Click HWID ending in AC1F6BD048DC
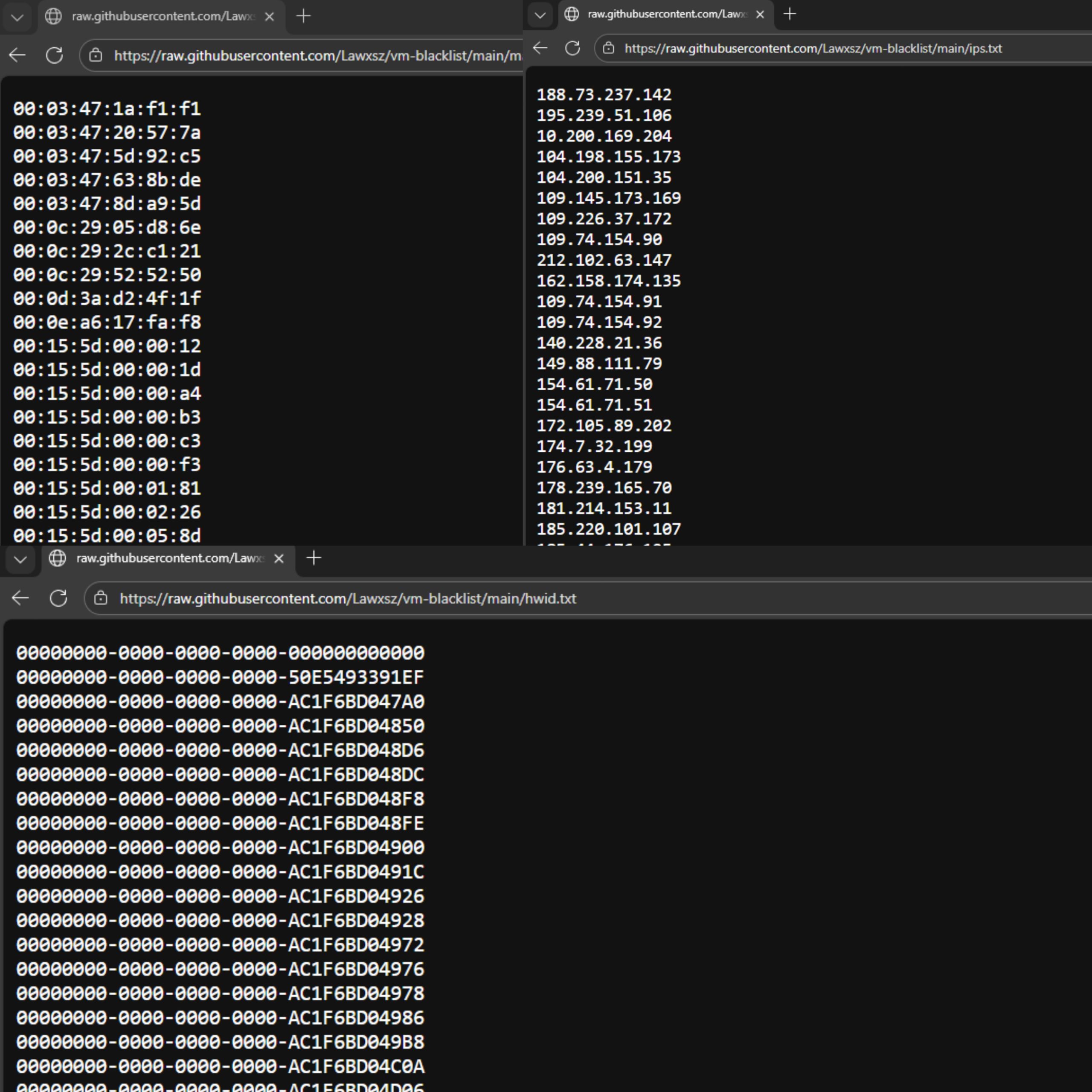 click(221, 774)
